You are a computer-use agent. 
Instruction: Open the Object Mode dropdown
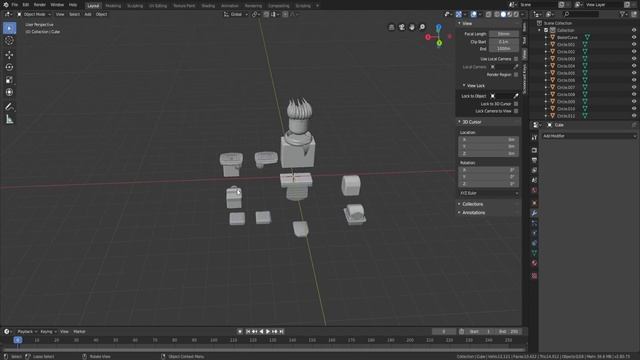(x=34, y=14)
